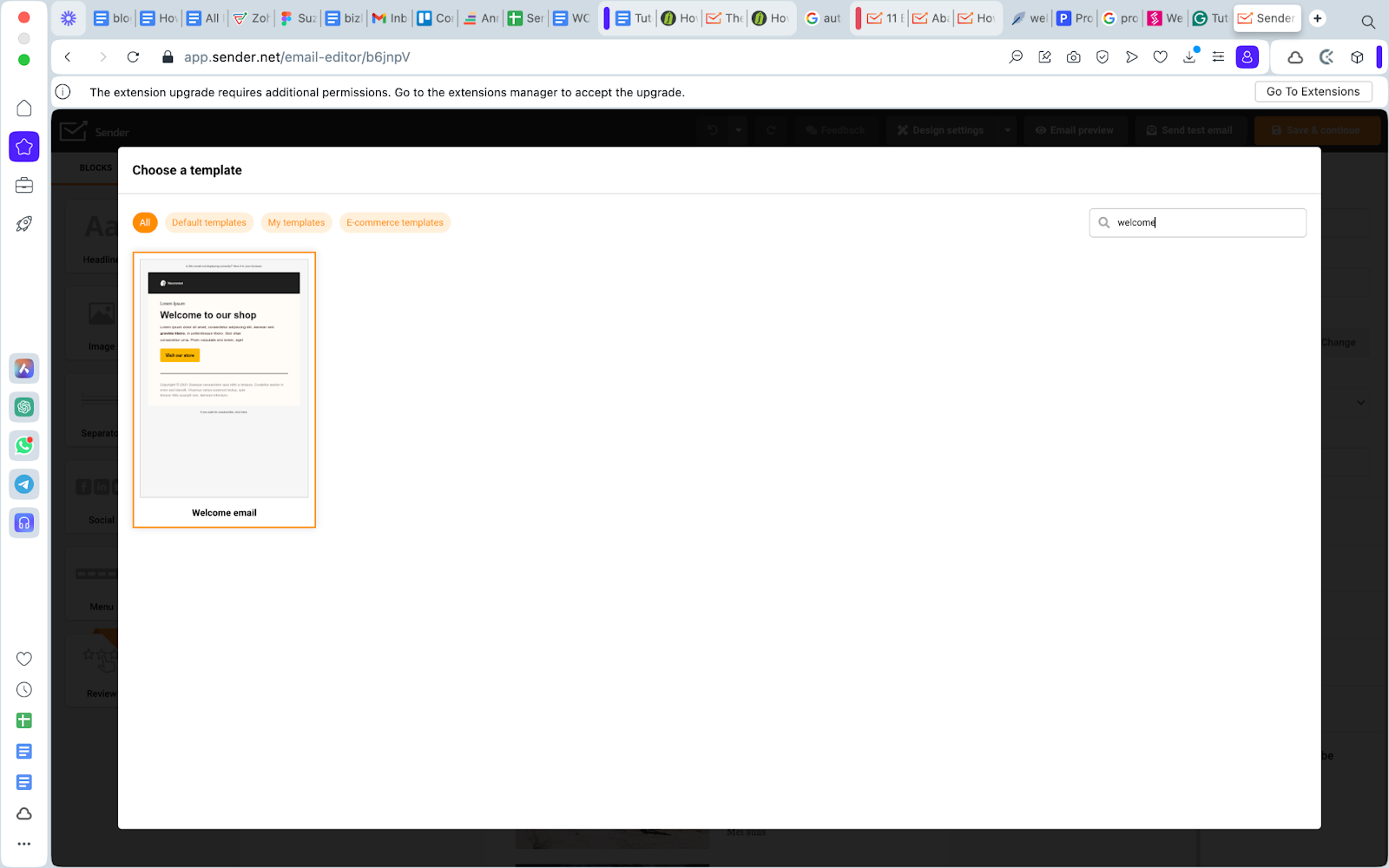Image resolution: width=1389 pixels, height=868 pixels.
Task: Click Go To Extensions button
Action: (x=1313, y=92)
